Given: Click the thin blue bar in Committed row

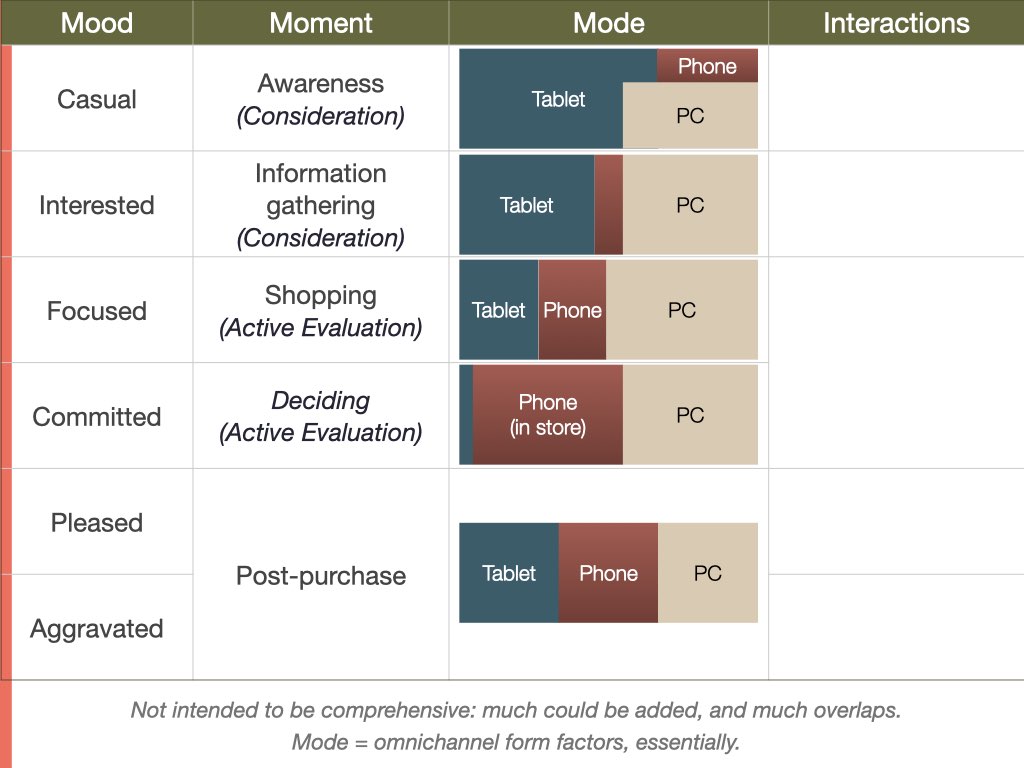Looking at the screenshot, I should tap(466, 415).
